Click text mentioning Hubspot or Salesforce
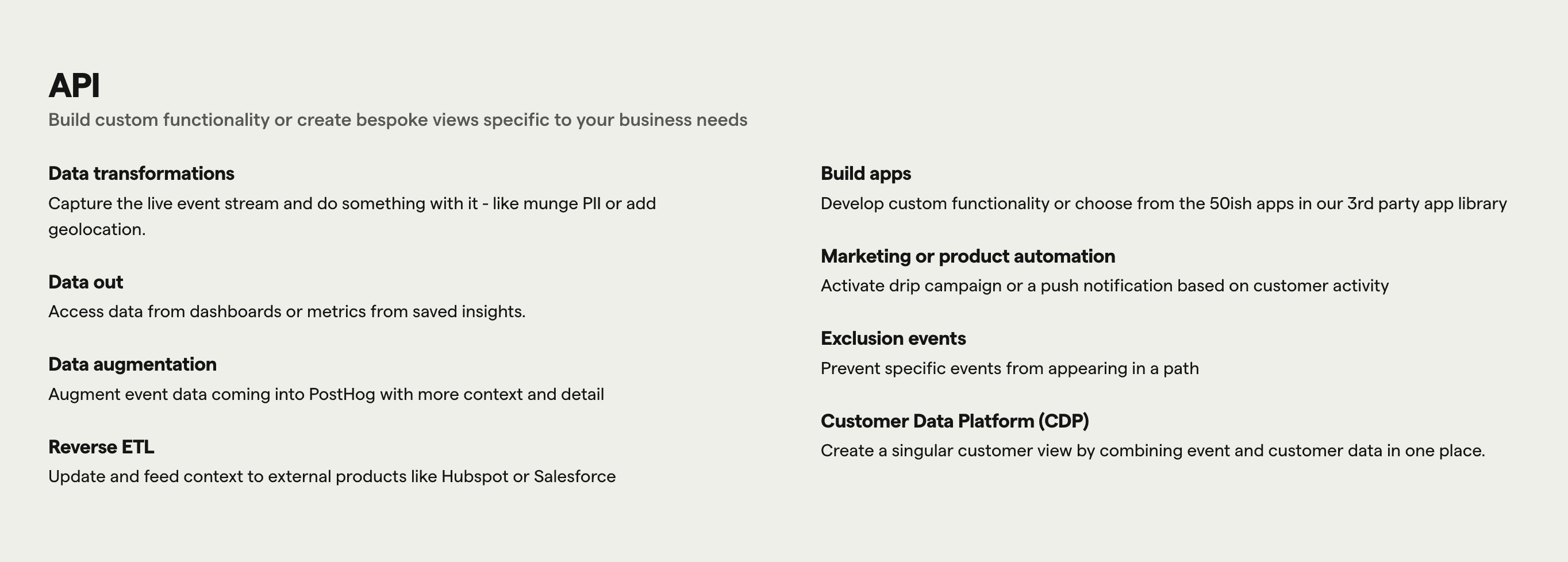This screenshot has width=1568, height=562. pyautogui.click(x=332, y=477)
